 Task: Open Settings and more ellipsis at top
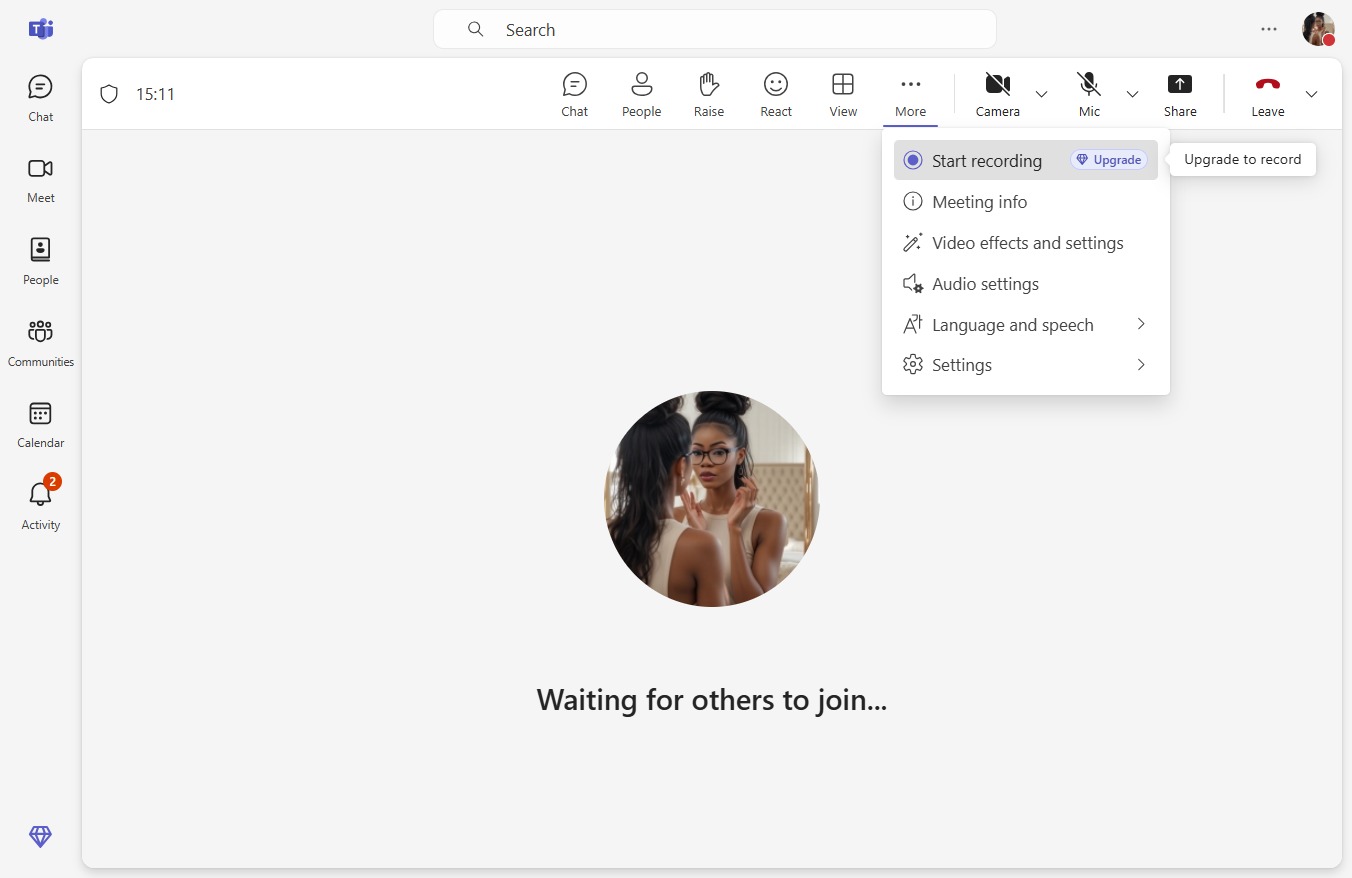(x=1269, y=29)
